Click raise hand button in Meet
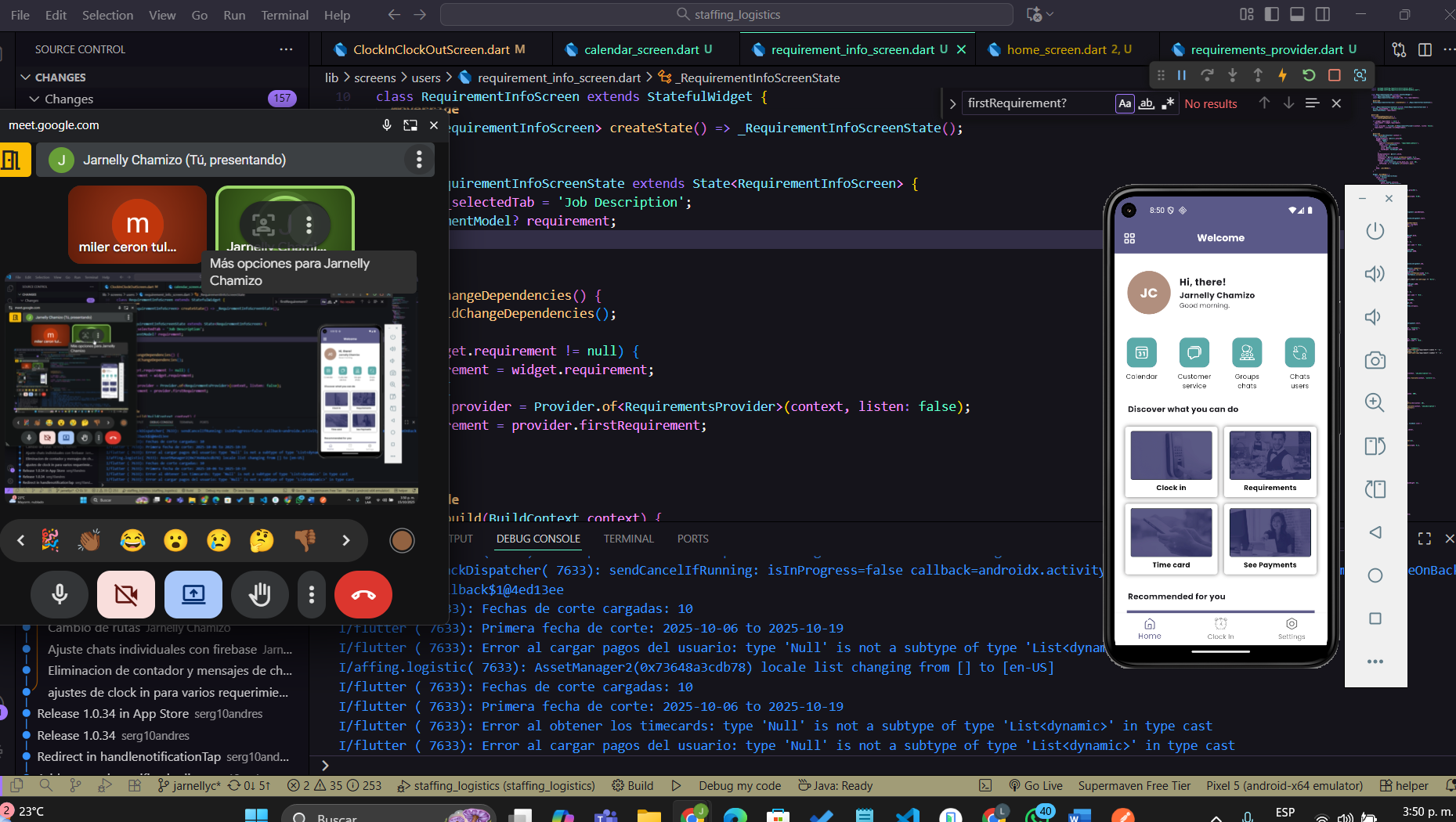Image resolution: width=1456 pixels, height=822 pixels. [x=259, y=595]
